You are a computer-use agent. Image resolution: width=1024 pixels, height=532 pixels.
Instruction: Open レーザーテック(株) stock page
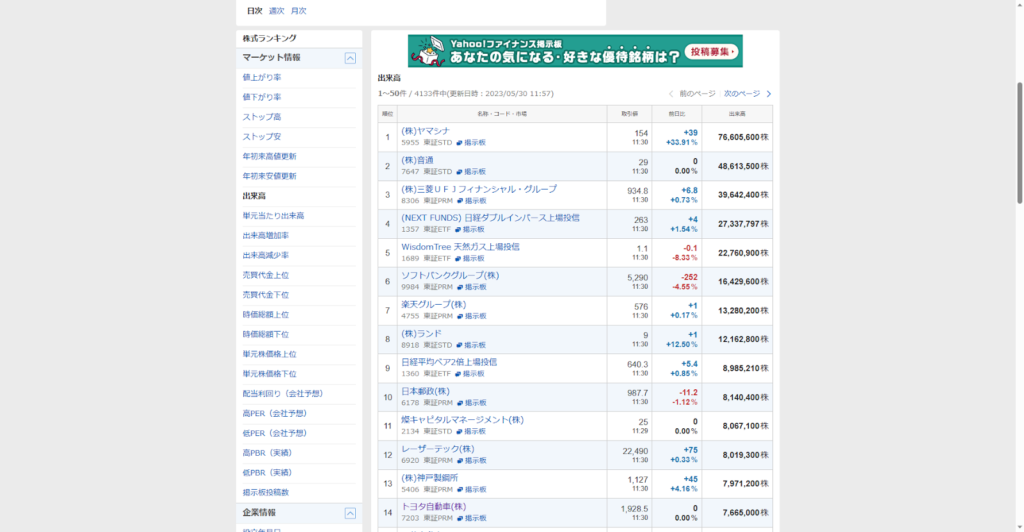point(438,449)
